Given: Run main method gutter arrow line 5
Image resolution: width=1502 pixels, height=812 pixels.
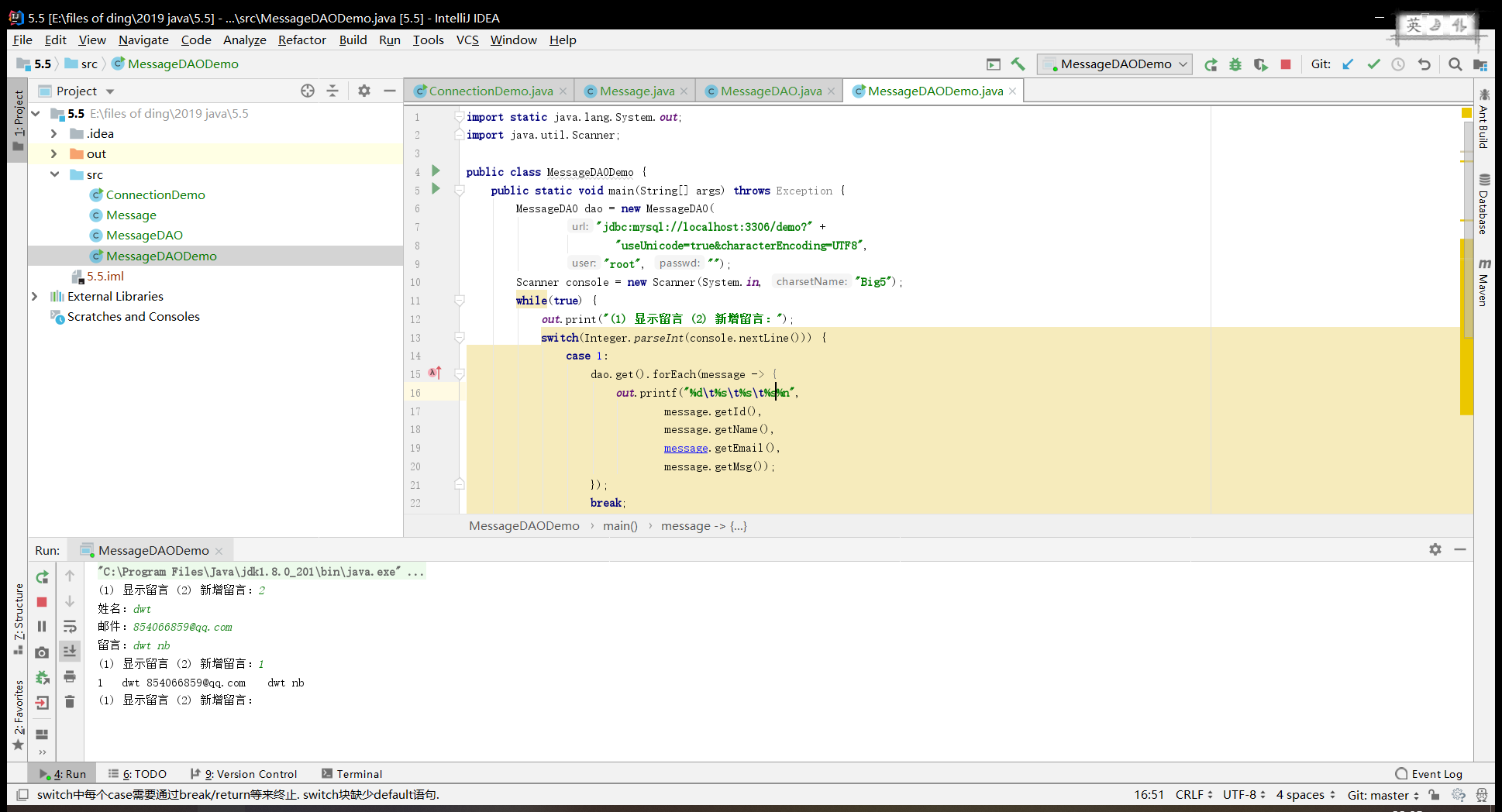Looking at the screenshot, I should click(x=436, y=189).
